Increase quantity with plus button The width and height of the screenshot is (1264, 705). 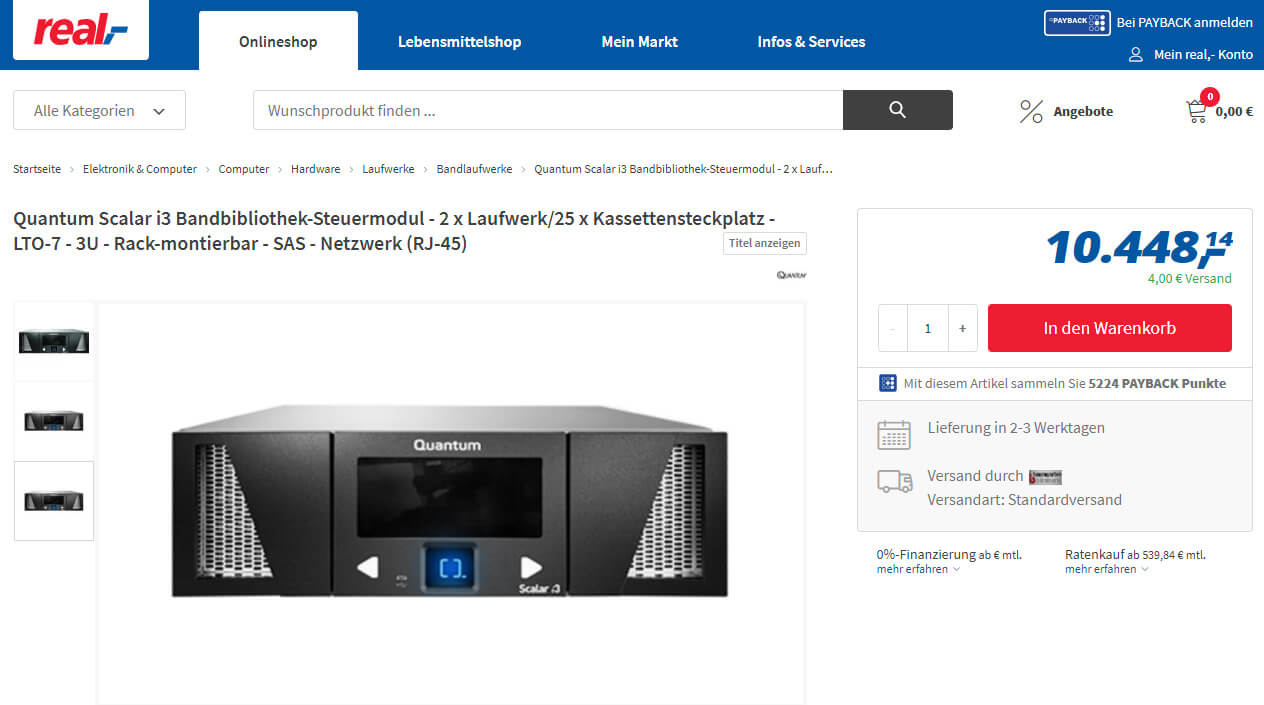962,328
